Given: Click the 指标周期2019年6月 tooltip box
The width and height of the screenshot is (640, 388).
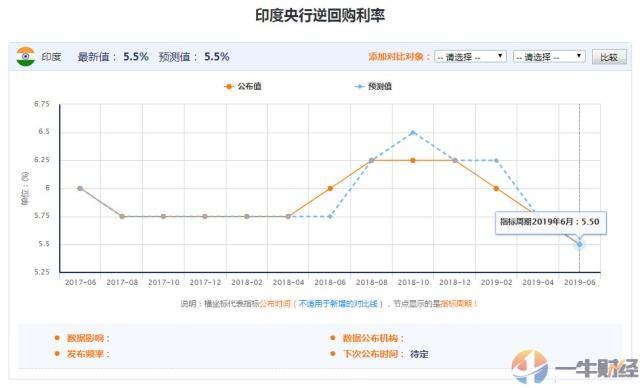Looking at the screenshot, I should pyautogui.click(x=550, y=222).
